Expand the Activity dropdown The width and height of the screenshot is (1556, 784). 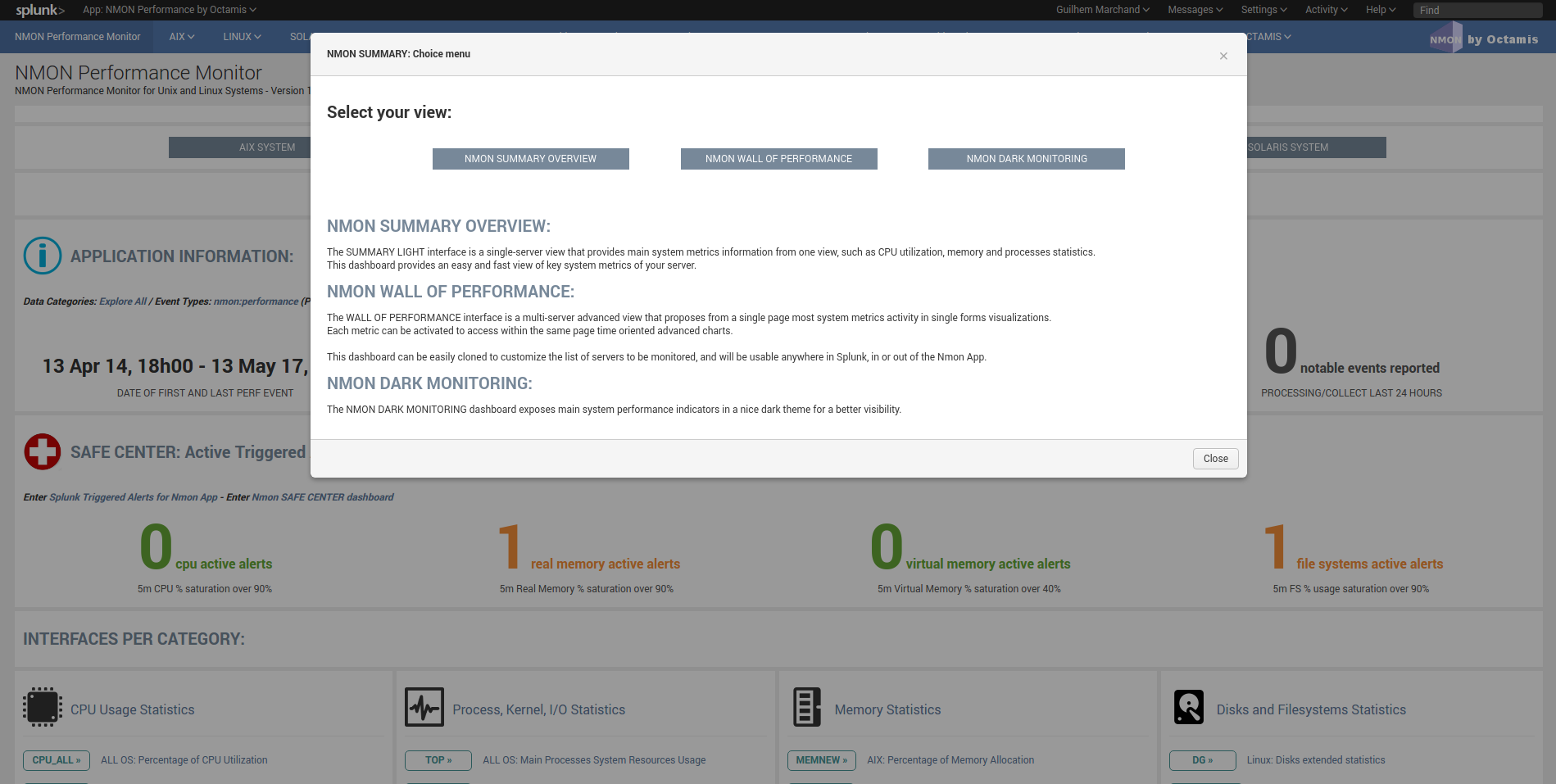(1326, 9)
